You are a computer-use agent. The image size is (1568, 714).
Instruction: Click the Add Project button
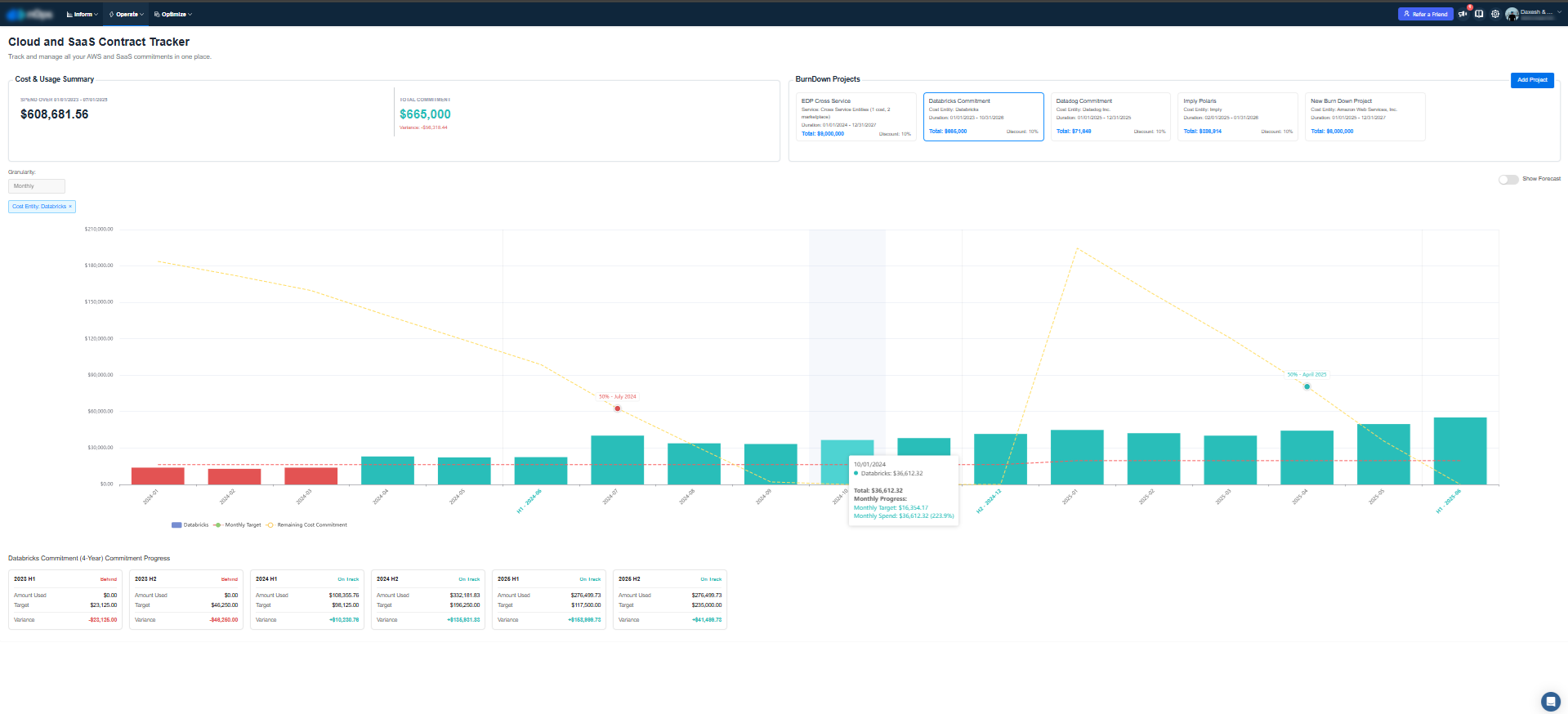[x=1532, y=80]
